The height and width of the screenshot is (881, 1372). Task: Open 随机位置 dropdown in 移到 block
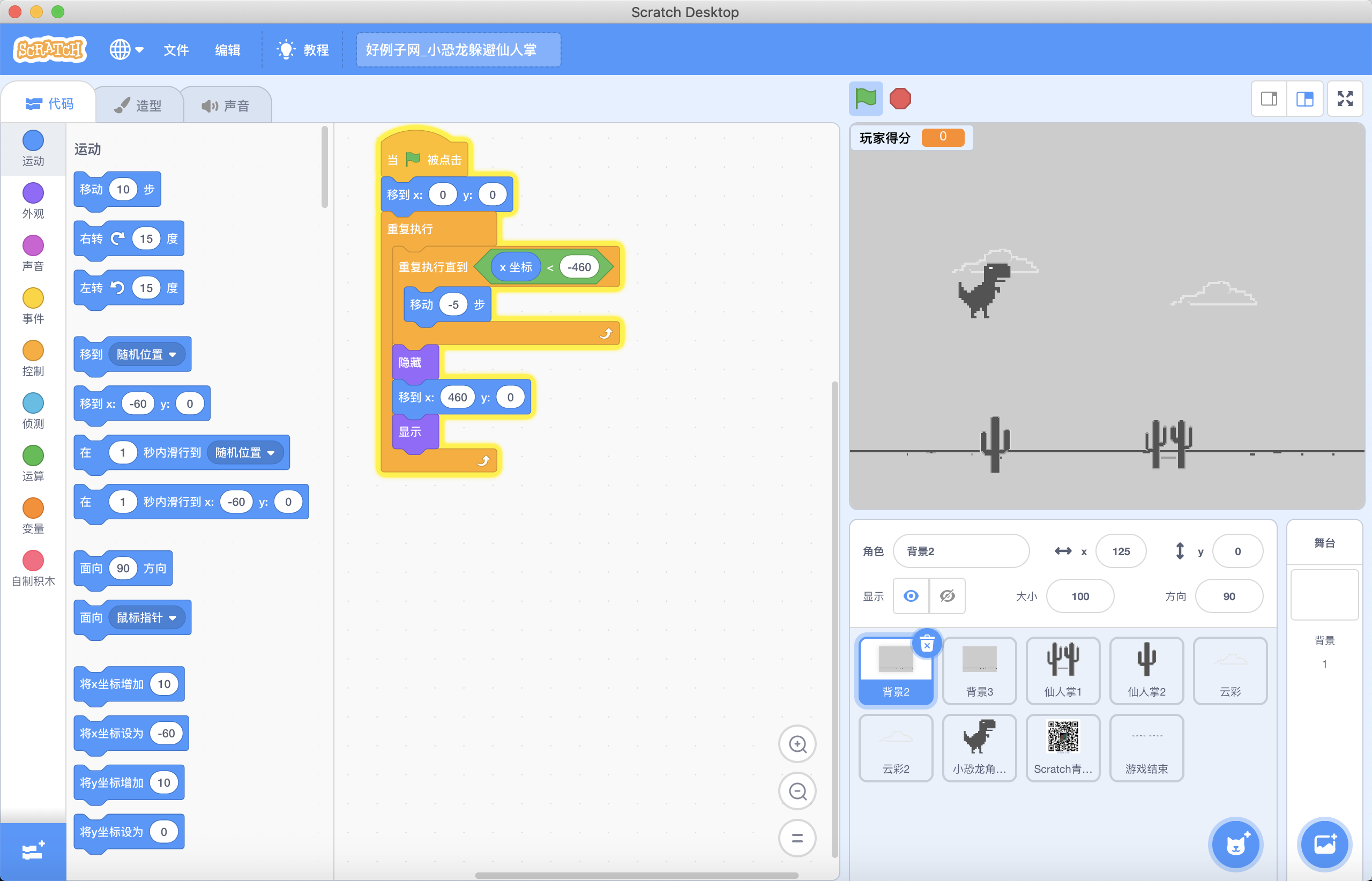point(146,355)
